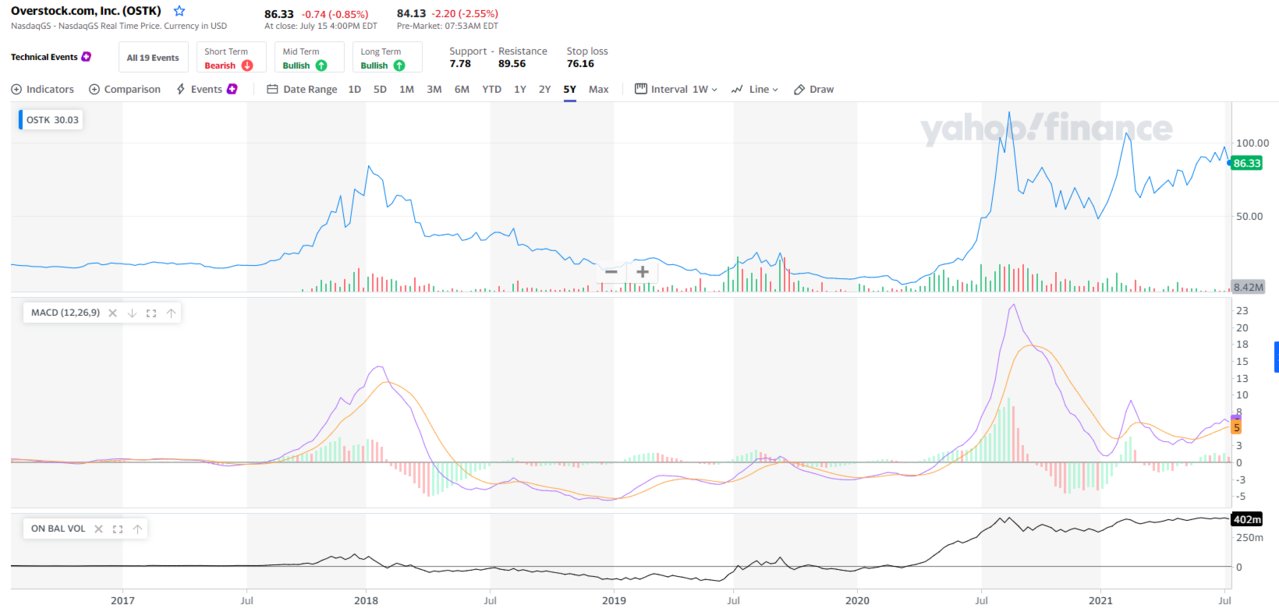Click the red down-arrow Bearish icon

[247, 66]
